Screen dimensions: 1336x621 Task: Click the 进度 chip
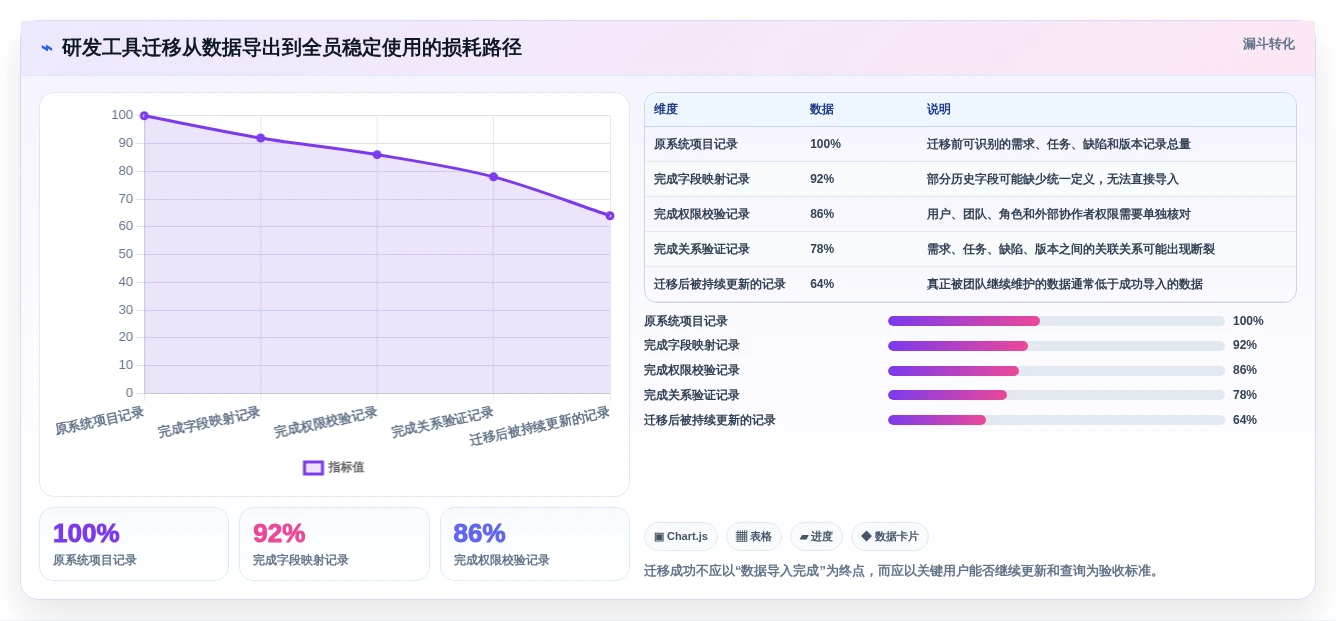click(x=816, y=537)
